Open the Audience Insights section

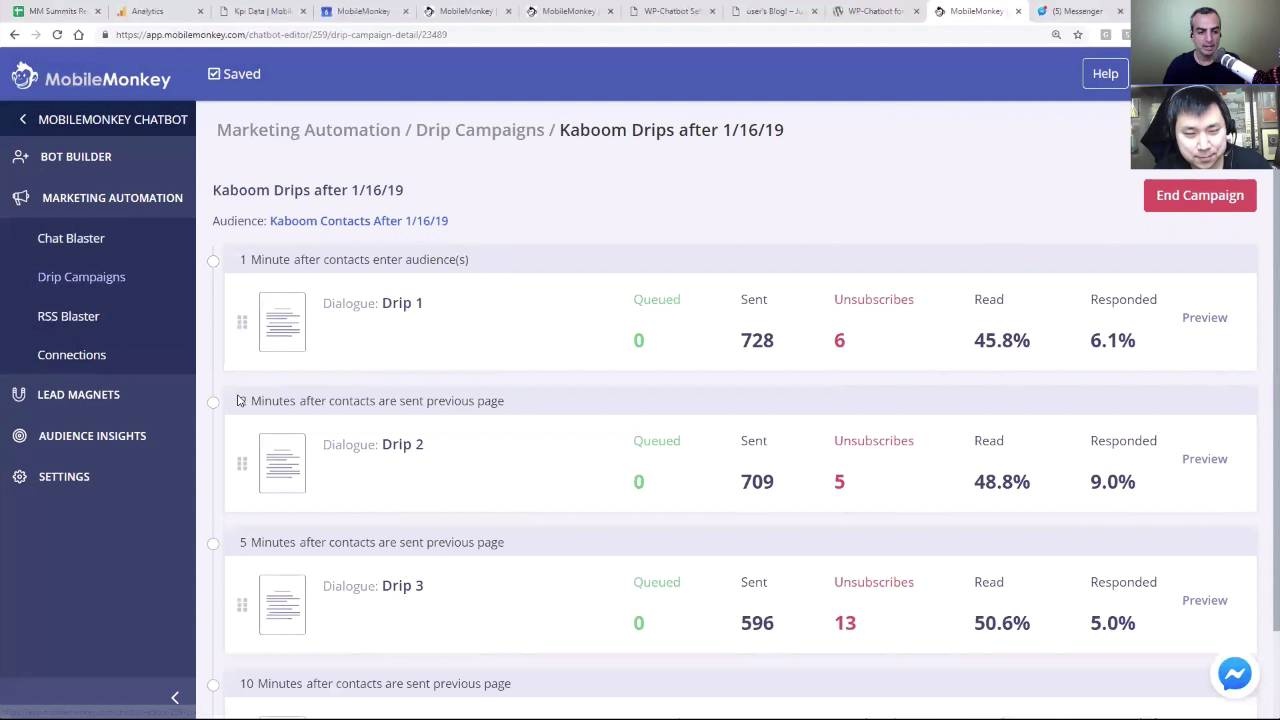92,436
